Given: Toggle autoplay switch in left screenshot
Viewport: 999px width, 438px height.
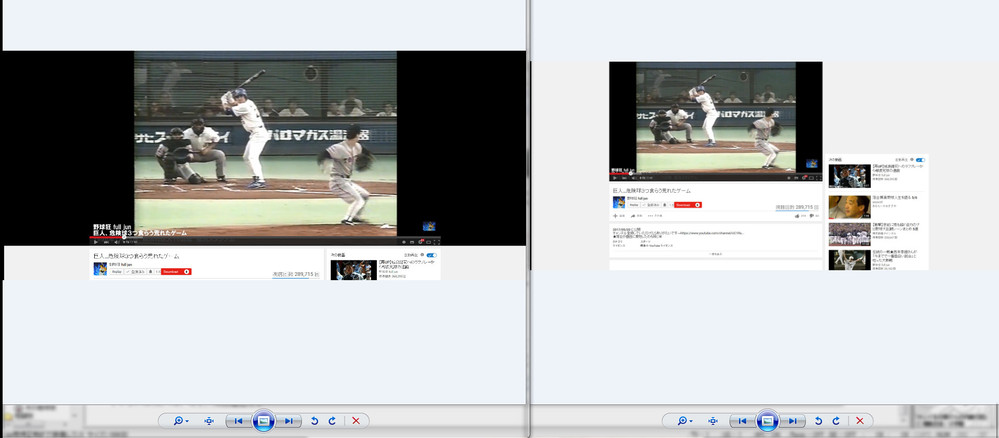Looking at the screenshot, I should (431, 255).
